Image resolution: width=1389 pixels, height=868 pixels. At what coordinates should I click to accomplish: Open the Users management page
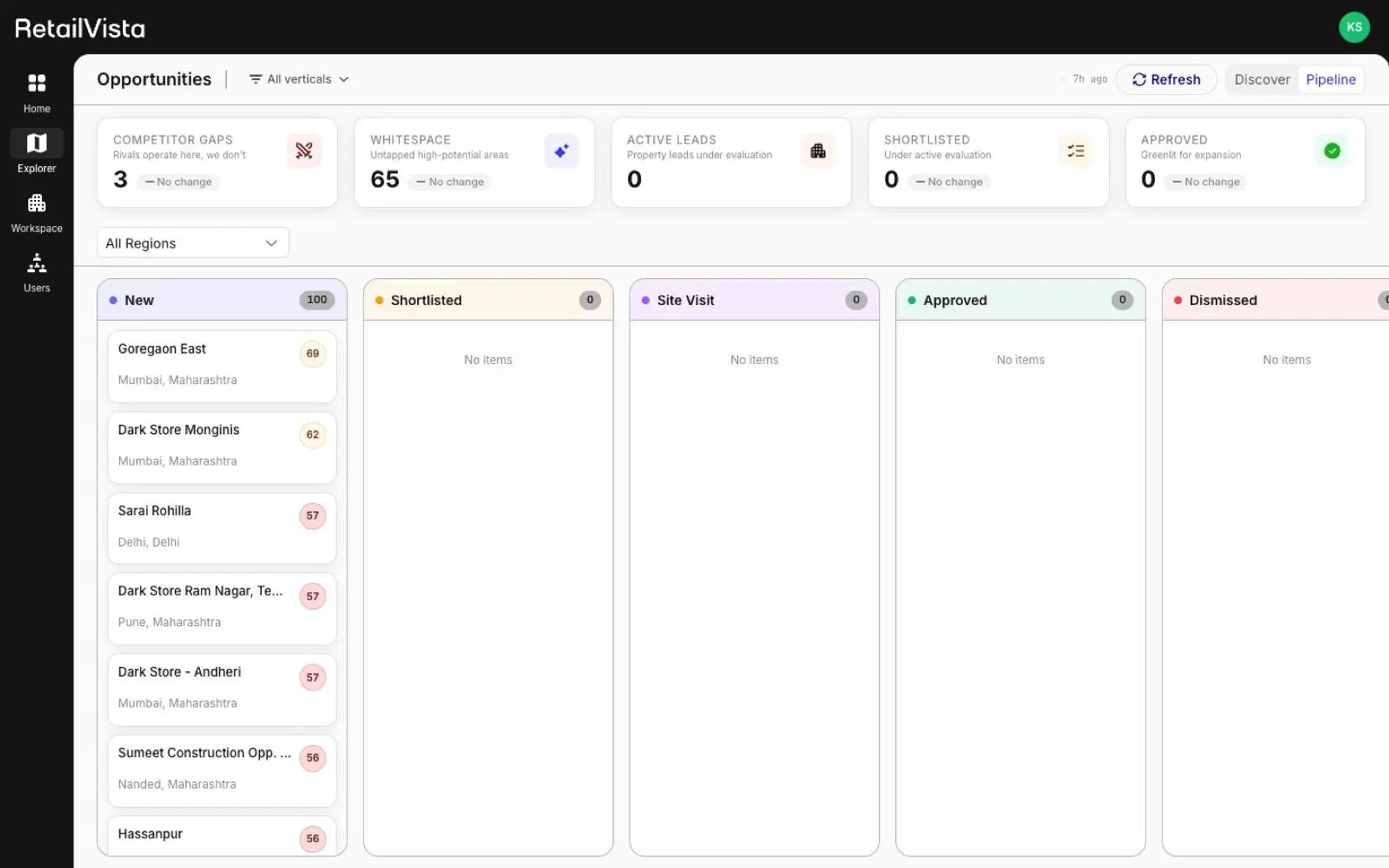[37, 273]
